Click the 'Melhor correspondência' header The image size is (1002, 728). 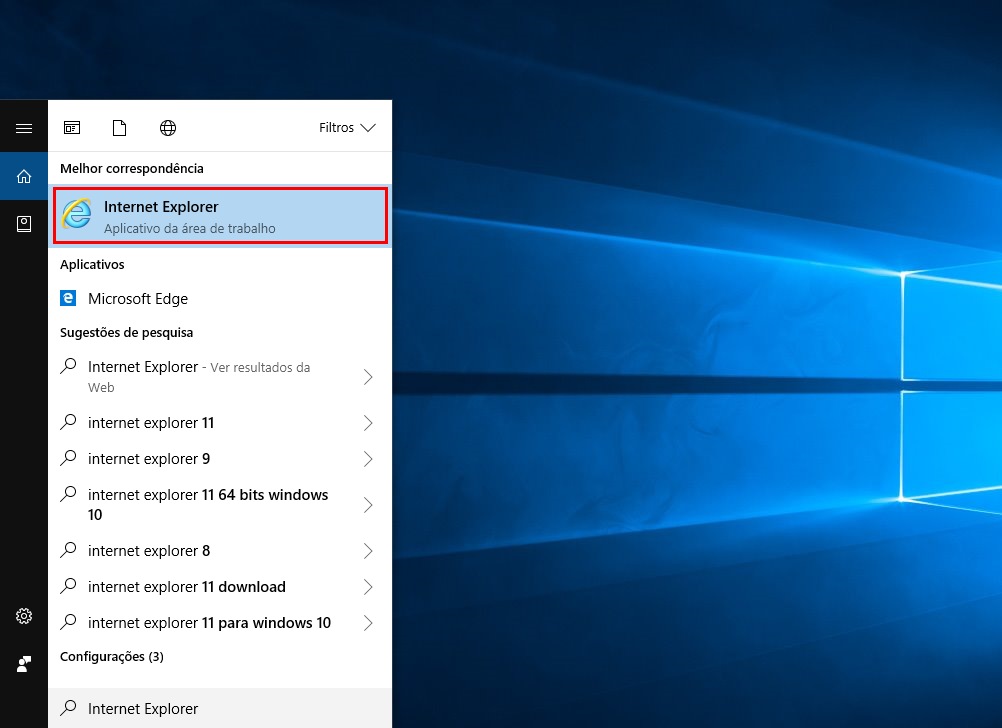[x=132, y=169]
